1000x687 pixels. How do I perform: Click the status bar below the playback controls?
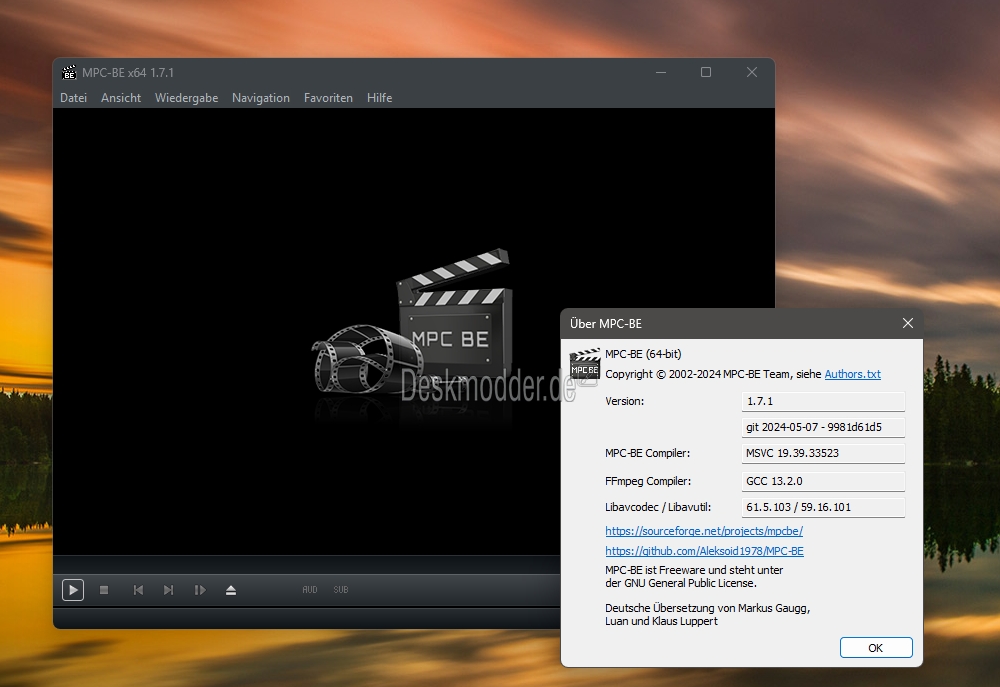307,617
